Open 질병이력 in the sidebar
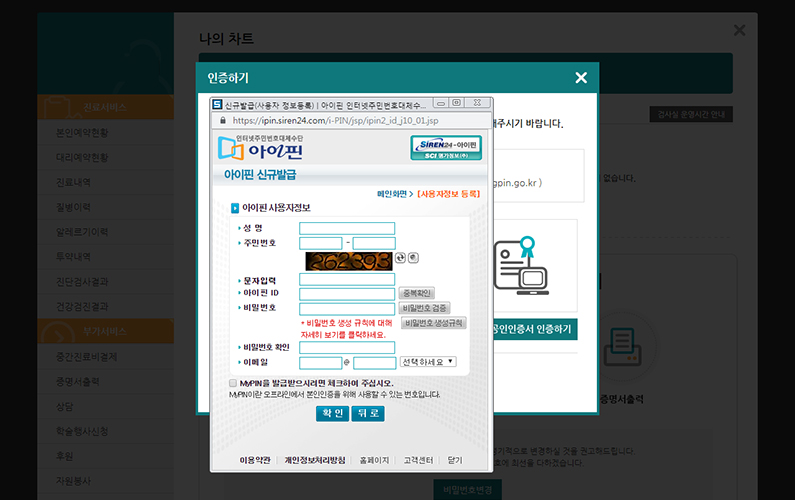Screen dimensions: 795x500 tap(105, 207)
